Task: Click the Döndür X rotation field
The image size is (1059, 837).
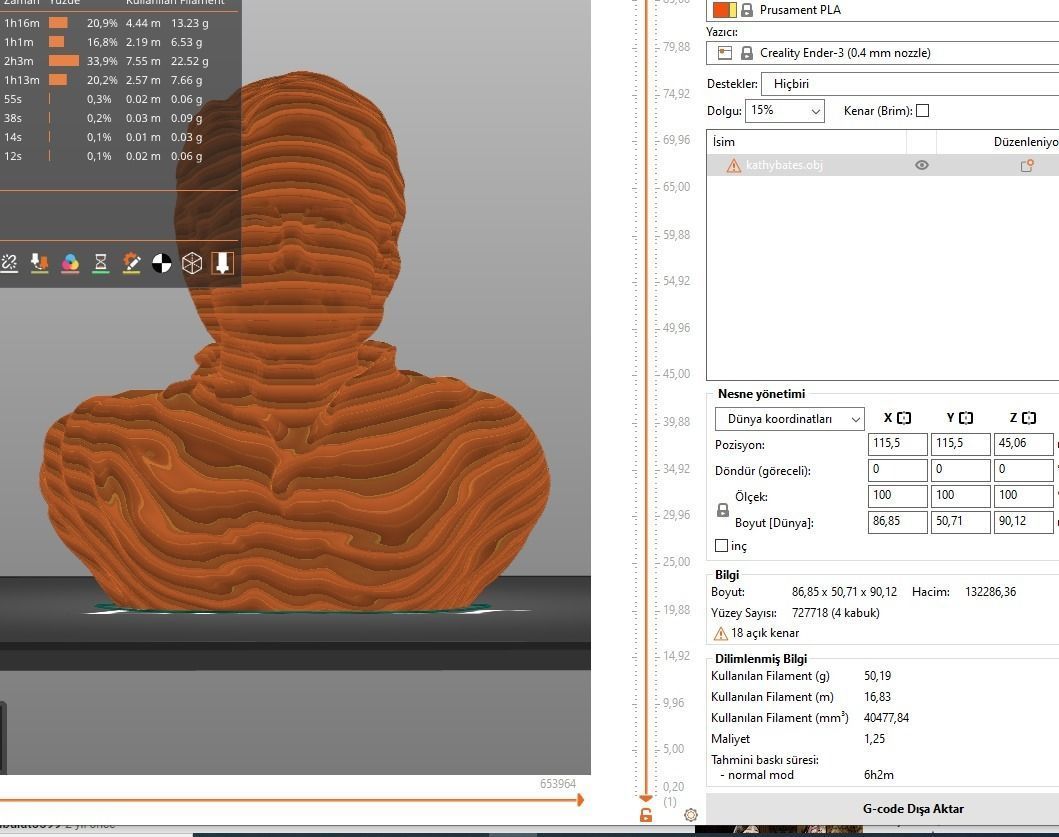Action: 898,470
